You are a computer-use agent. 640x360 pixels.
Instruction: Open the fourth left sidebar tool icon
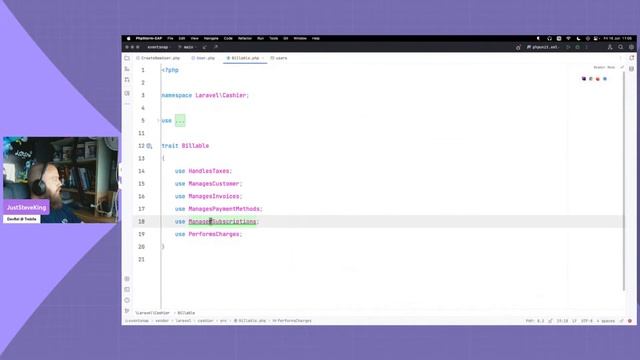[127, 93]
